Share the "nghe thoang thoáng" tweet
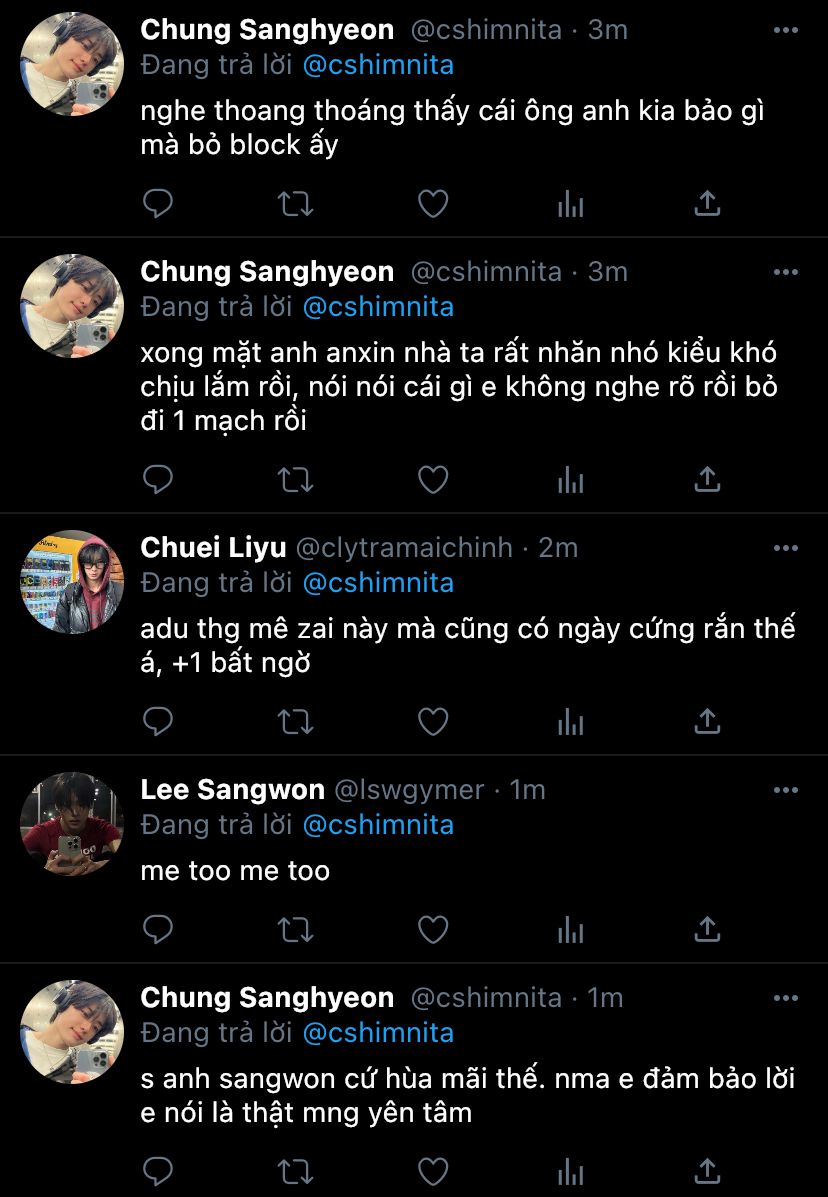Screen dimensions: 828x1197 click(x=707, y=204)
